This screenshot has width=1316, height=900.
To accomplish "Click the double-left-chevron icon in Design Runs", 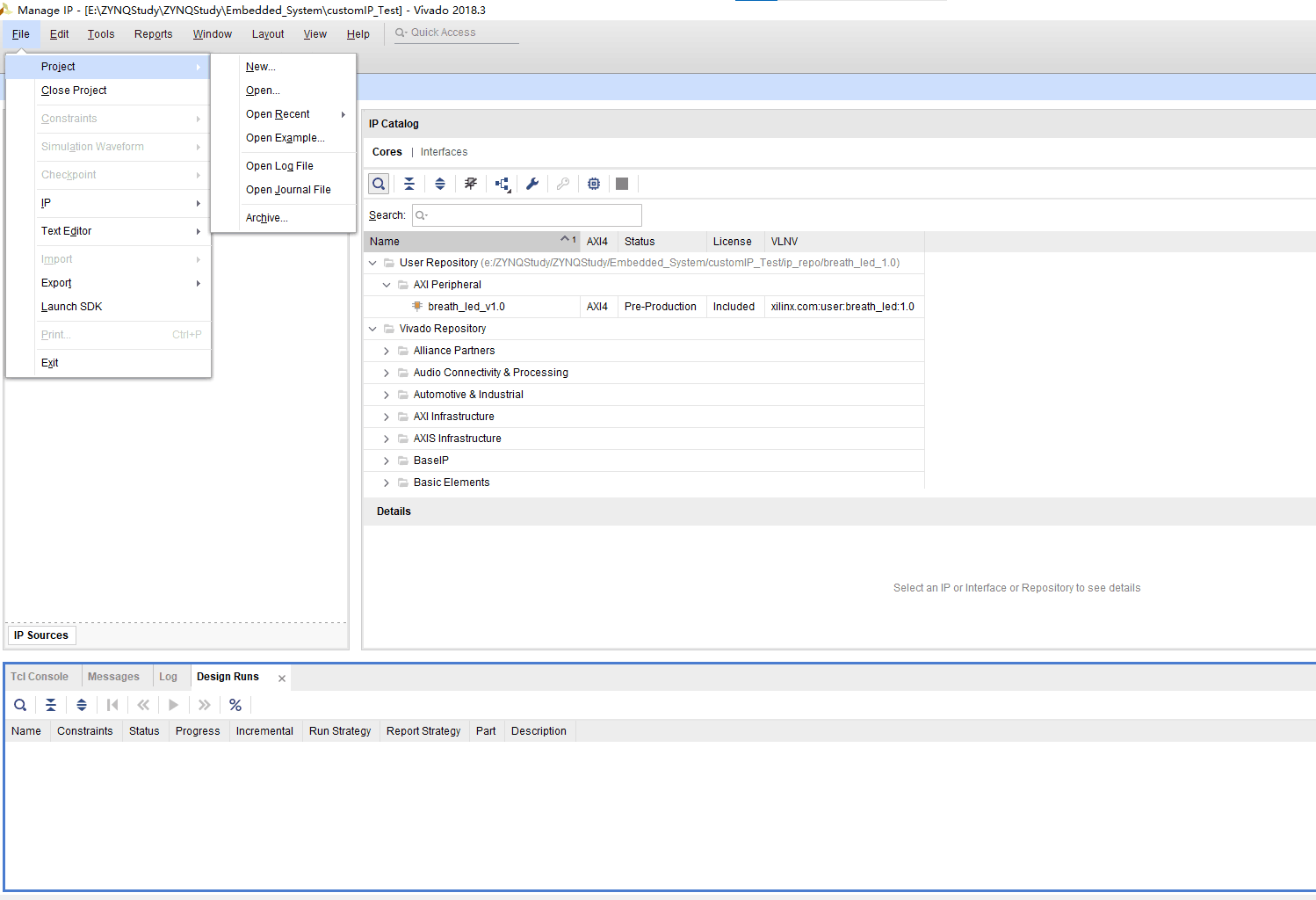I will coord(143,705).
